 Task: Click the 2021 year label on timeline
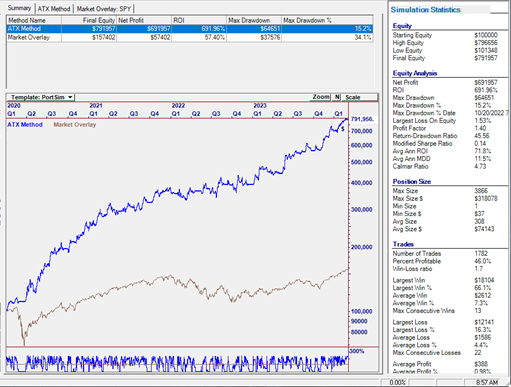[x=96, y=105]
